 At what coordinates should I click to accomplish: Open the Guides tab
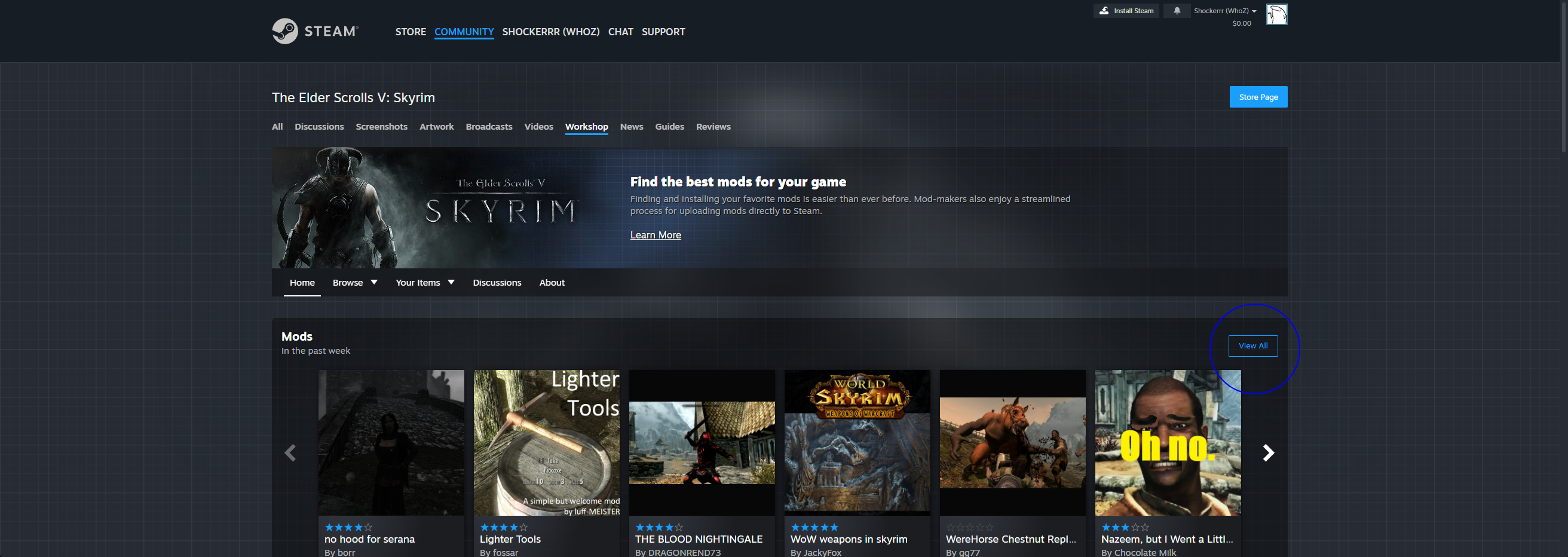pos(669,127)
